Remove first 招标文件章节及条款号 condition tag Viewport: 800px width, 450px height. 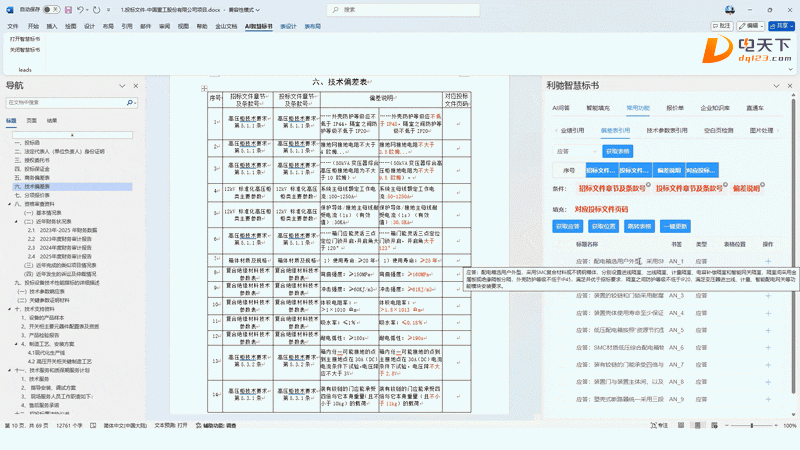pos(648,185)
